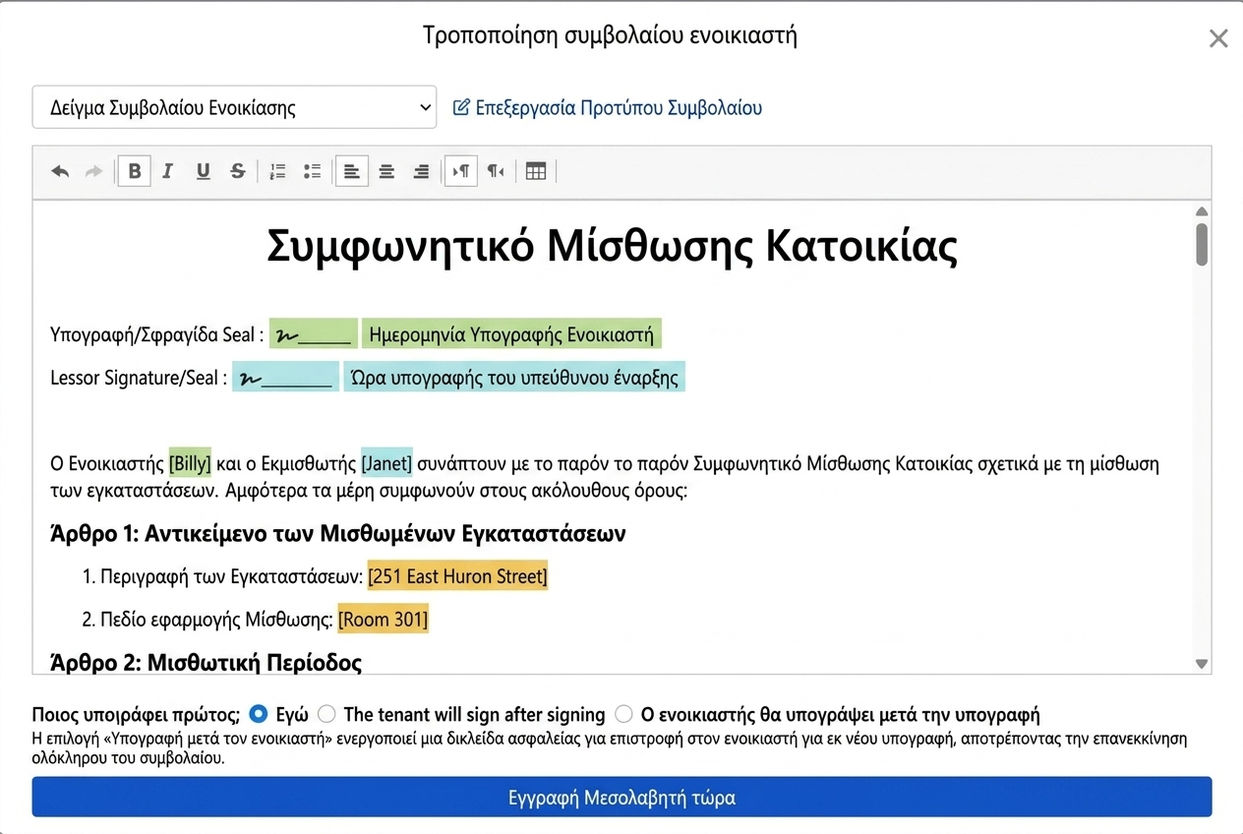The image size is (1243, 834).
Task: Click the 'Συμφωνητικό Μίσθωσης Κατοικίας' heading
Action: pyautogui.click(x=612, y=246)
